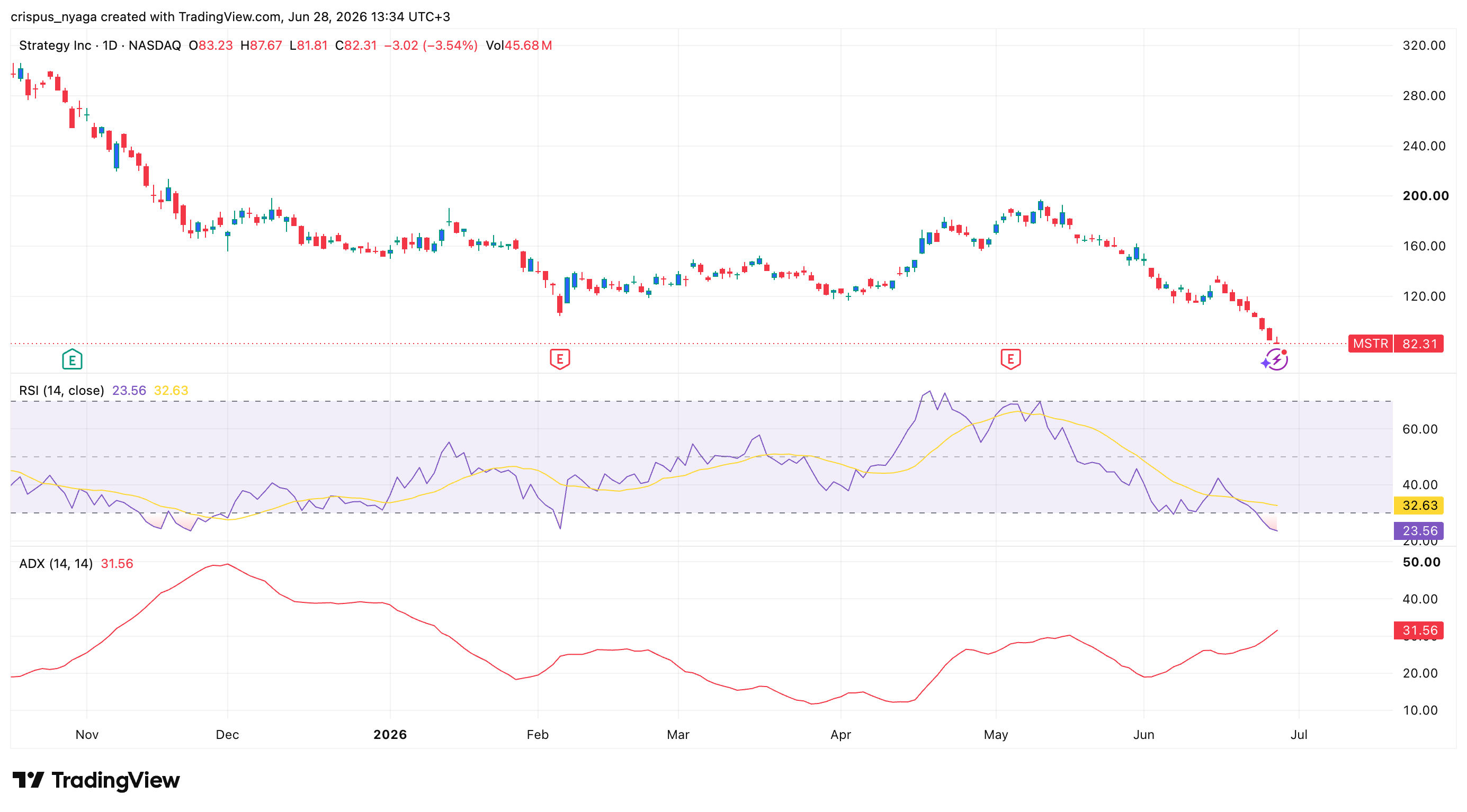Click the TradingView logo
The height and width of the screenshot is (812, 1467).
tap(96, 780)
